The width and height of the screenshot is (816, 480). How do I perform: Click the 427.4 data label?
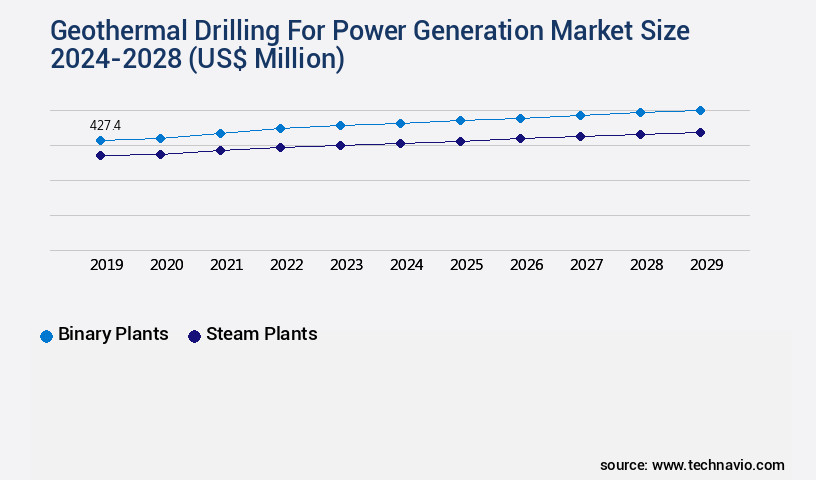click(x=105, y=125)
